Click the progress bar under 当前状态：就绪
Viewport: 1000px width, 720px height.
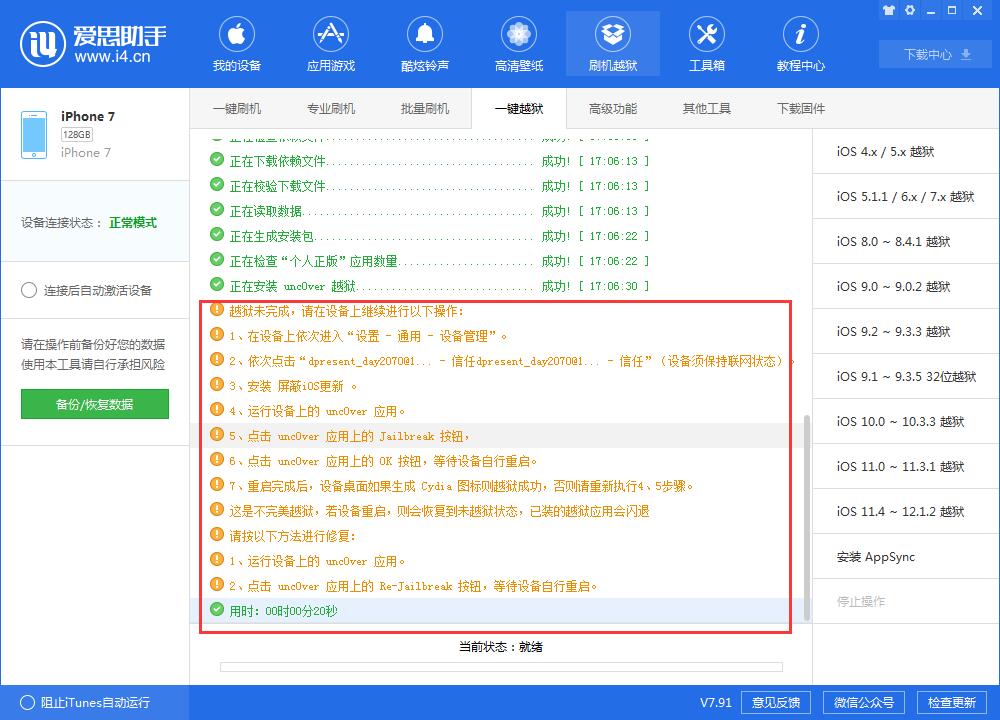pos(500,665)
